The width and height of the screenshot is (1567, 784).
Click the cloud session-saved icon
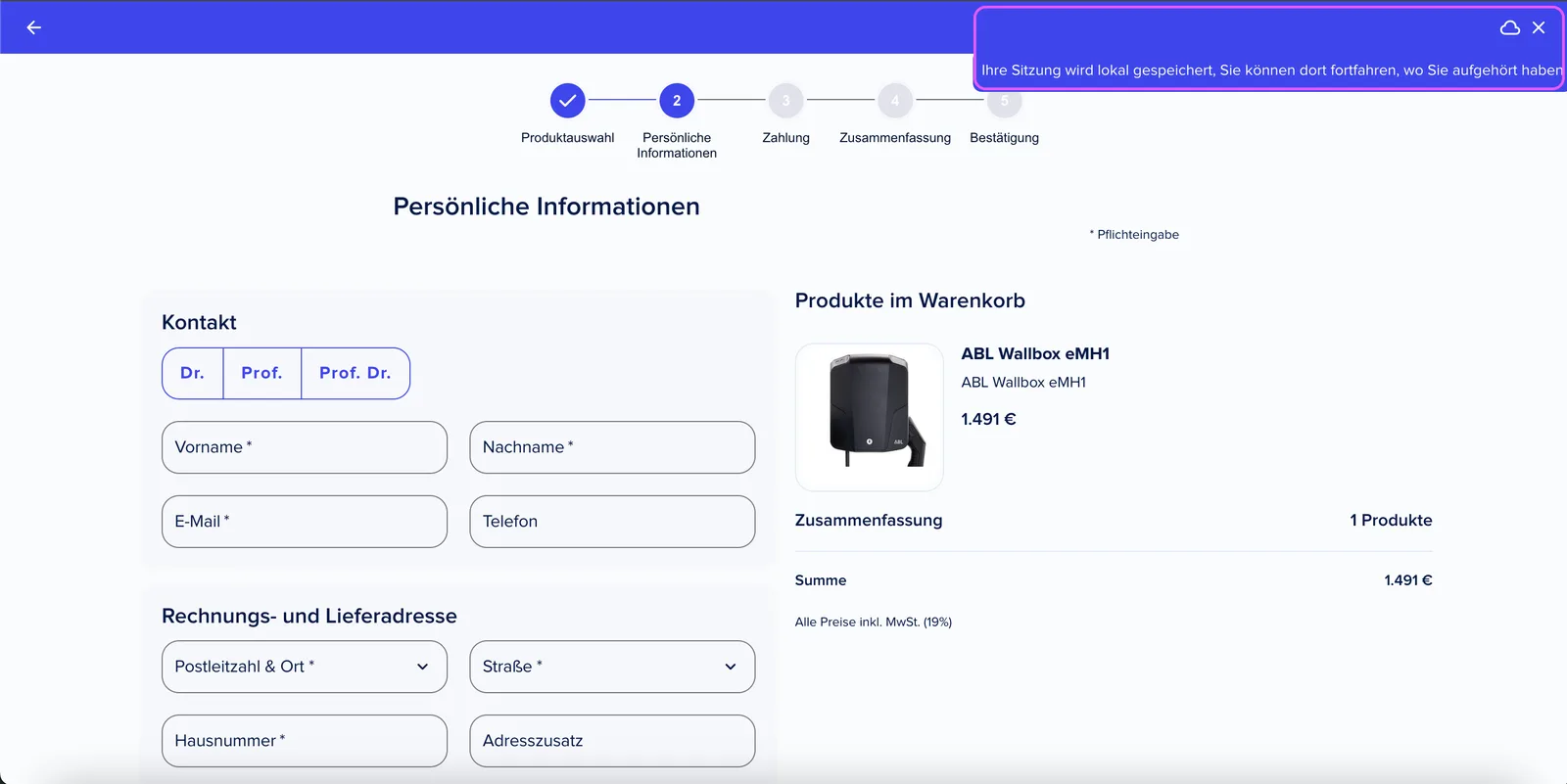click(x=1510, y=27)
